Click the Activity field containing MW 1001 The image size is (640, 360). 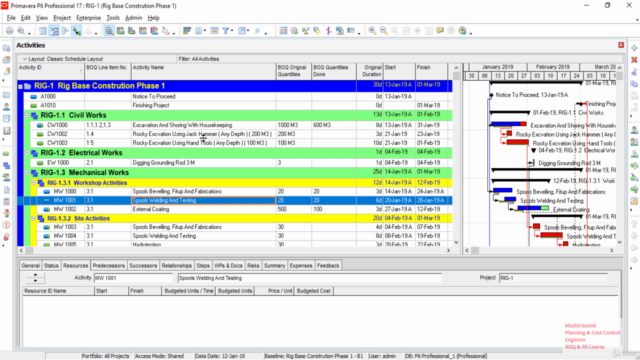click(x=133, y=278)
